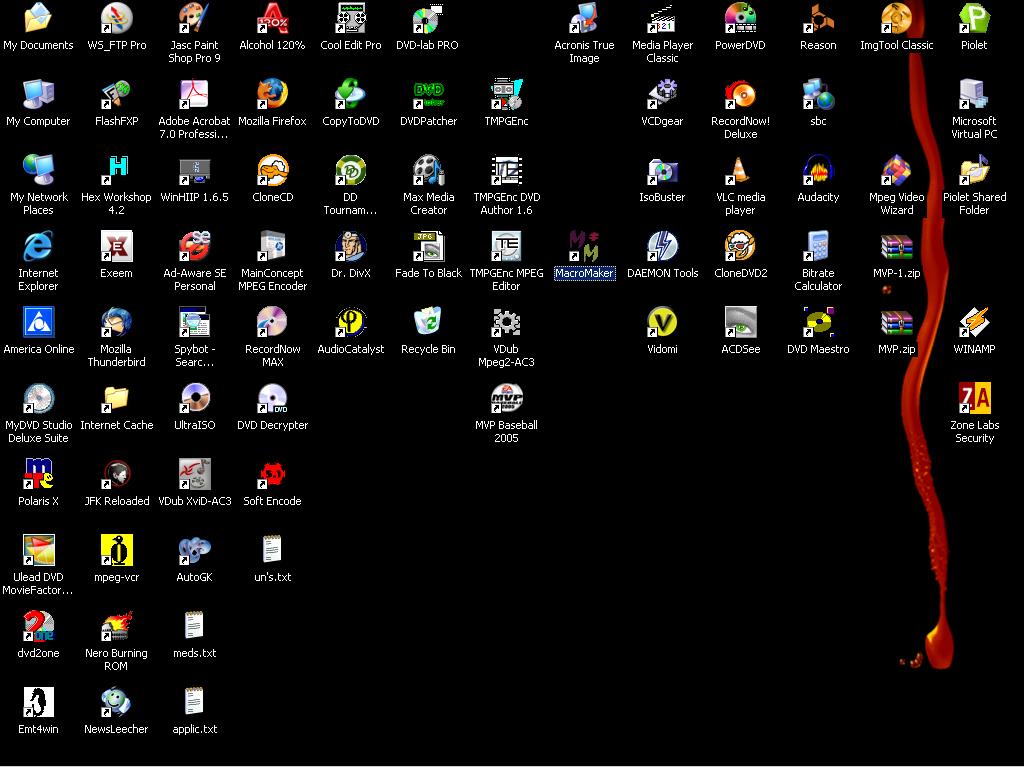Image resolution: width=1024 pixels, height=768 pixels.
Task: Click the Fade To Black shortcut
Action: tap(428, 246)
